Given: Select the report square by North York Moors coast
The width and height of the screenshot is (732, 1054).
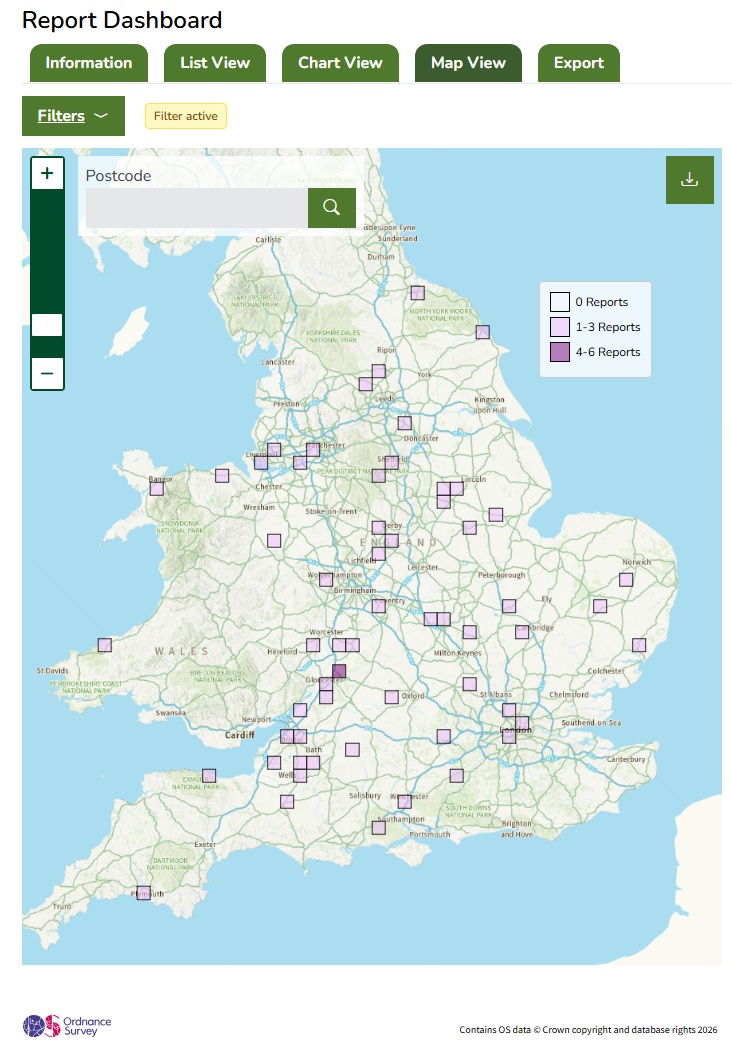Looking at the screenshot, I should pos(483,332).
